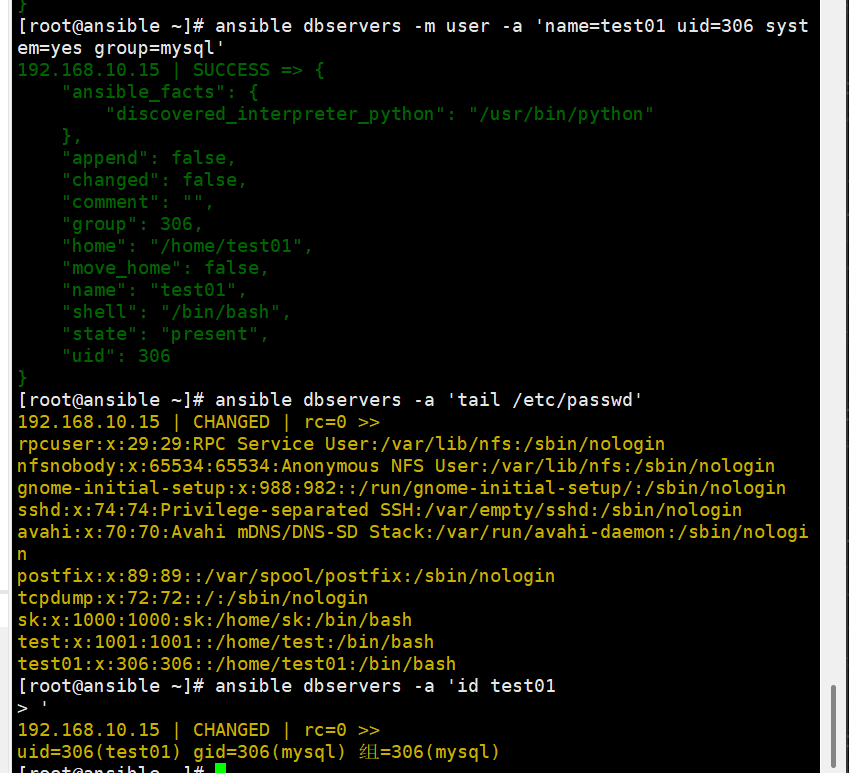Screen dimensions: 849x773
Task: Click the "discovered_interpreter_python" line
Action: click(380, 114)
